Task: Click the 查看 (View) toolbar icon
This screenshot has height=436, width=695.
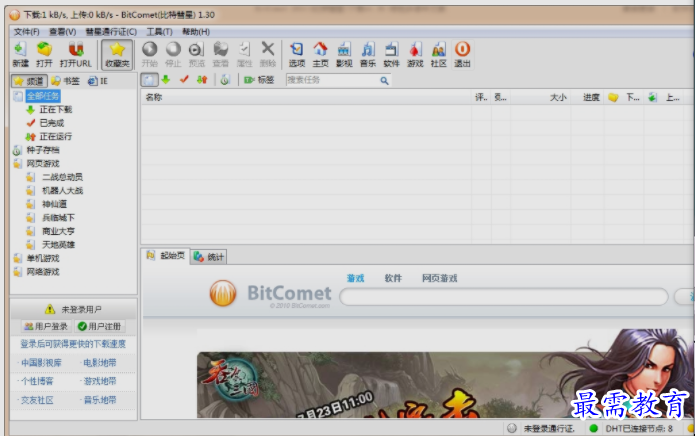Action: [220, 54]
